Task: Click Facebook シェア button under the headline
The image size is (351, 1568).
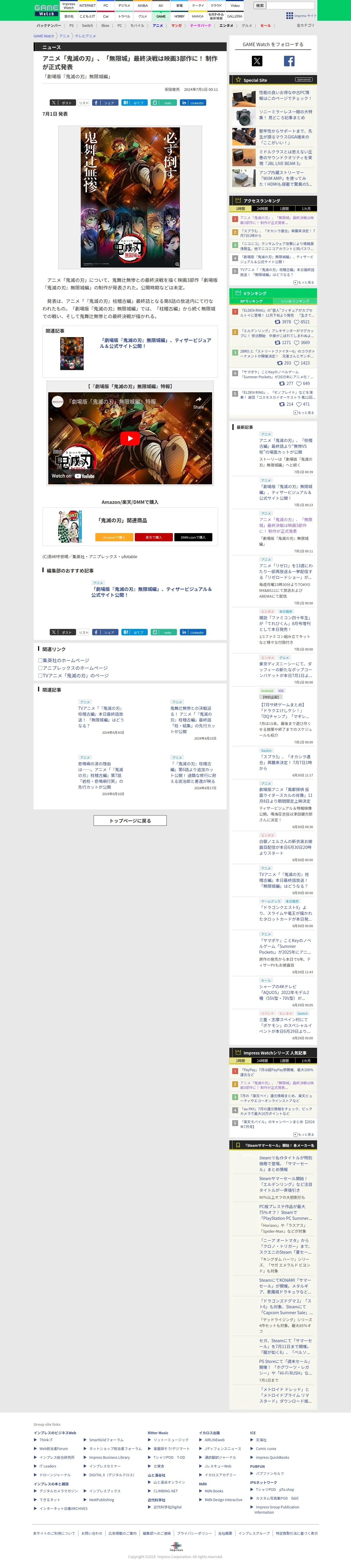Action: click(105, 103)
